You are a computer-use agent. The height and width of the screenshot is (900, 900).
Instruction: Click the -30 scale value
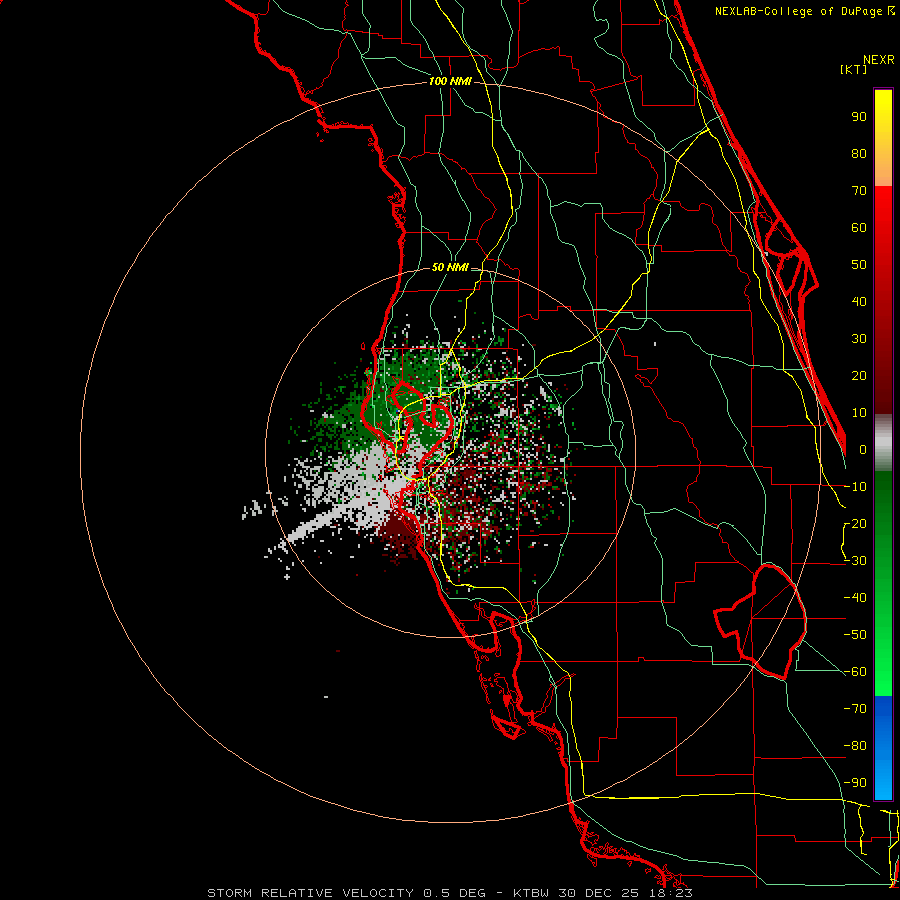point(855,561)
